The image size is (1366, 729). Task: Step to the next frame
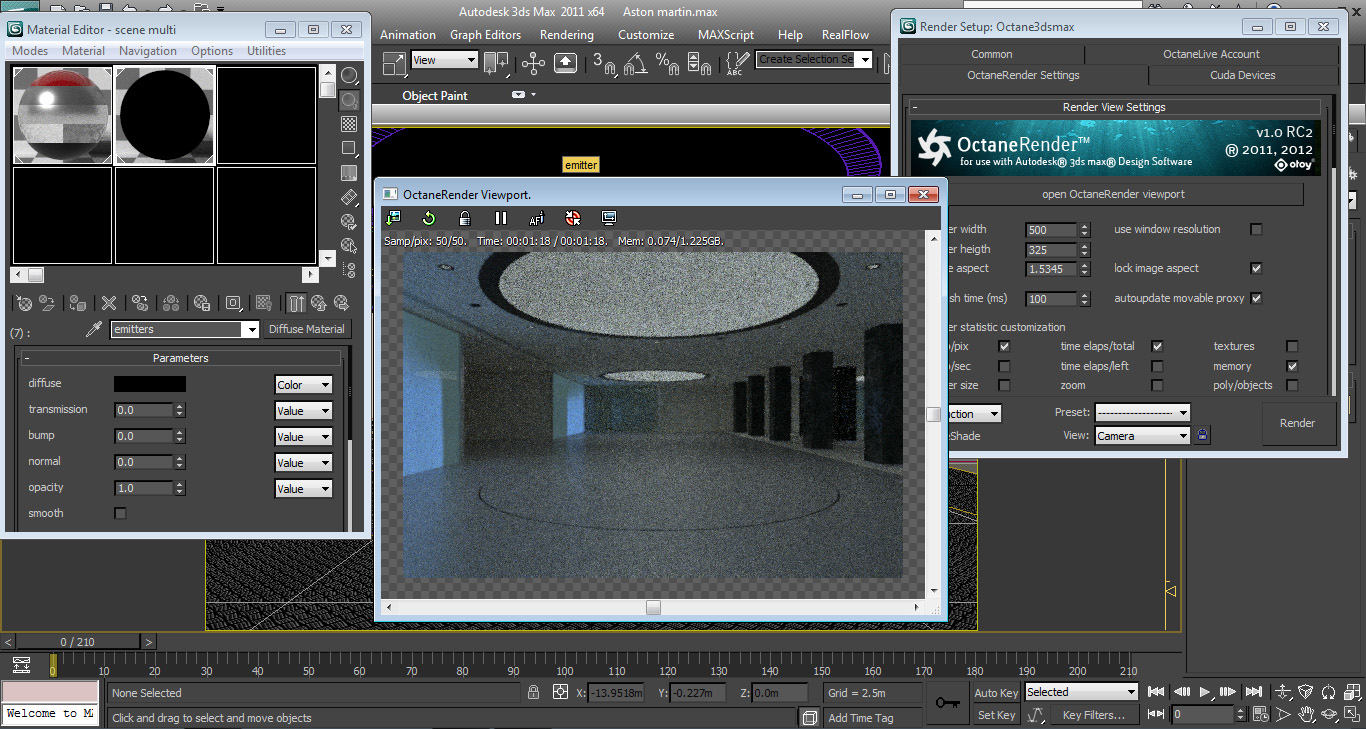pos(1230,691)
